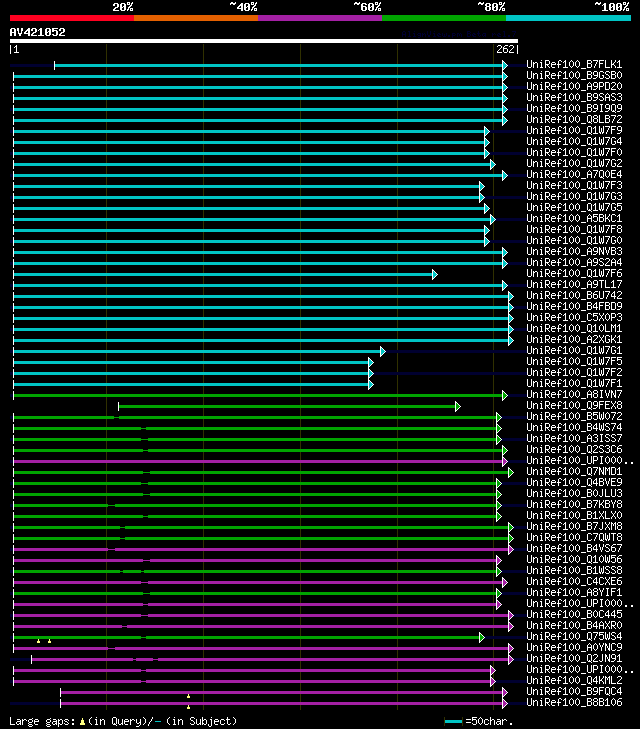Click the green alignment bar for UniRef100_Q9FEX8
The width and height of the screenshot is (640, 729).
click(x=288, y=407)
